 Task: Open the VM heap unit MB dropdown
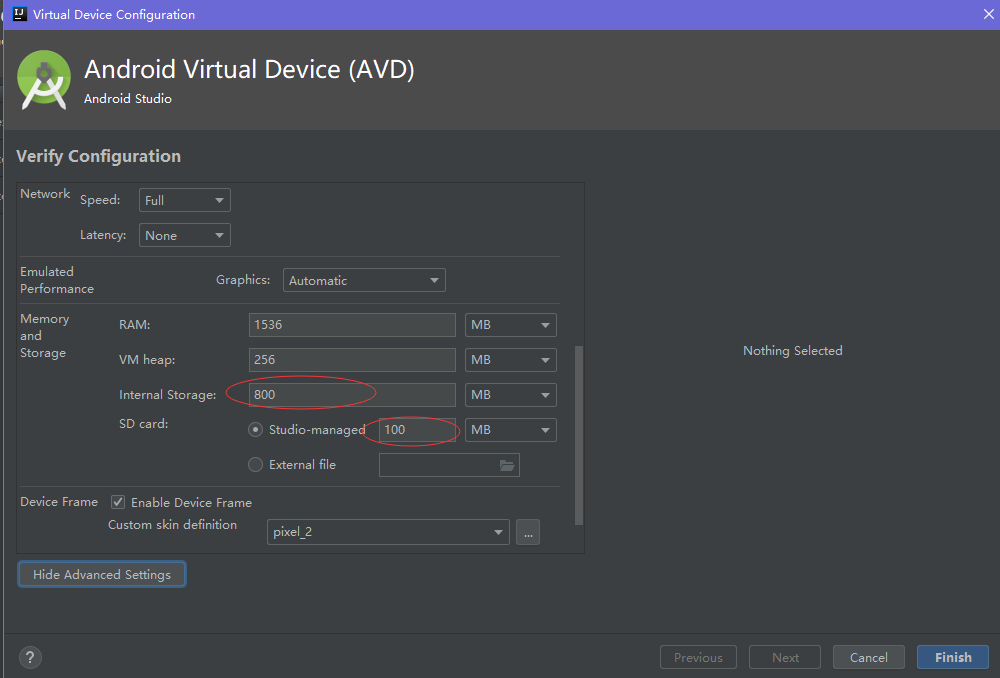pyautogui.click(x=511, y=360)
